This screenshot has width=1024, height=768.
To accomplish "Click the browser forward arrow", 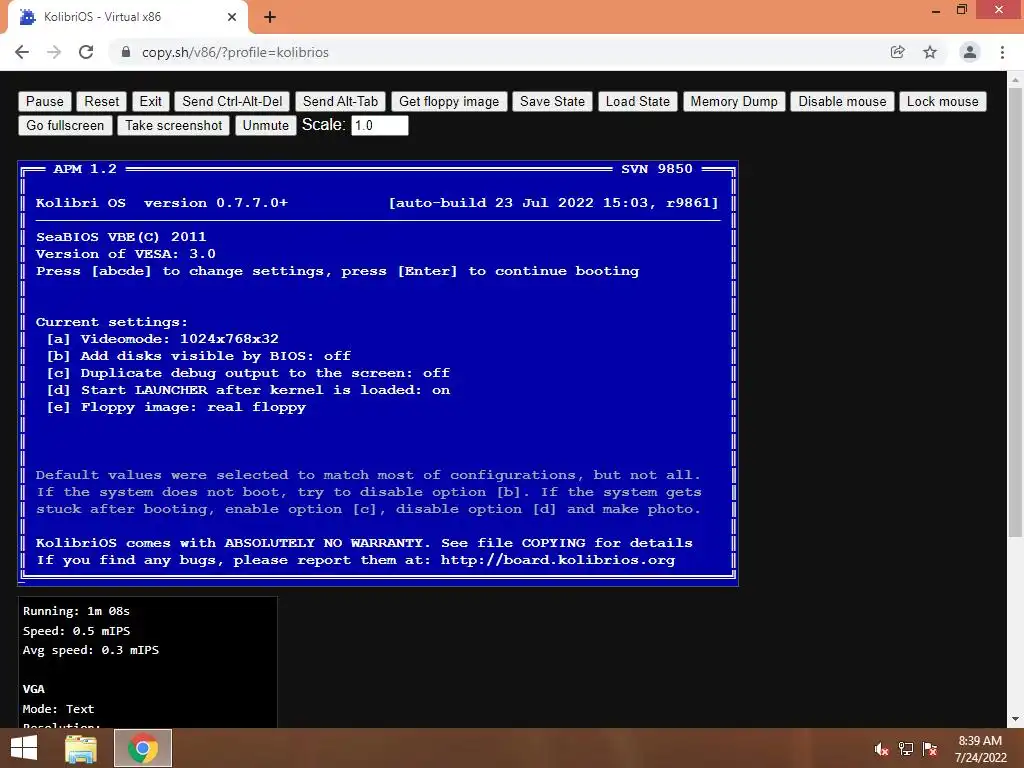I will coord(54,52).
